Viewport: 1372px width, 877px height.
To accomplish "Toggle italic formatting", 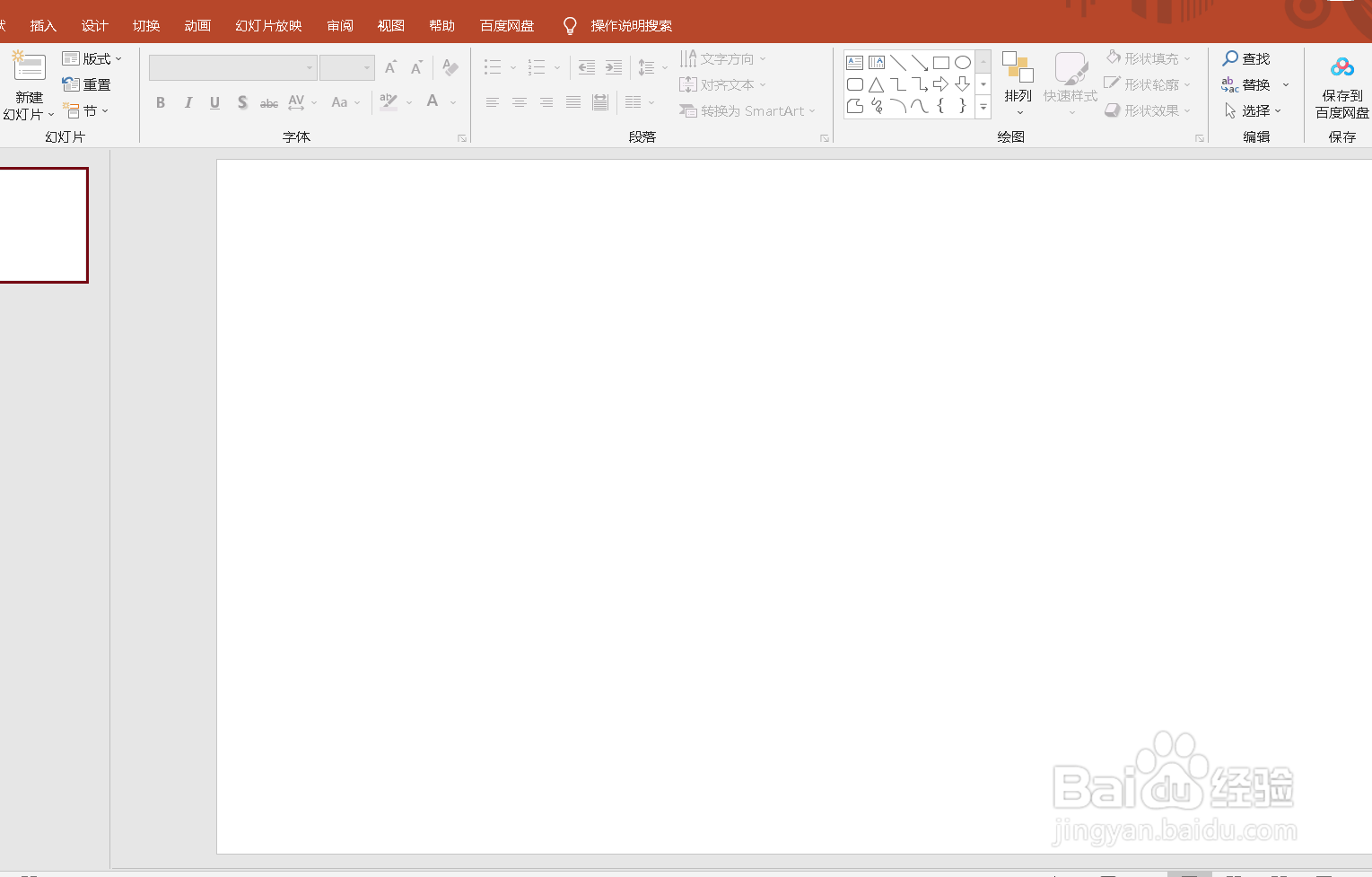I will coord(188,102).
